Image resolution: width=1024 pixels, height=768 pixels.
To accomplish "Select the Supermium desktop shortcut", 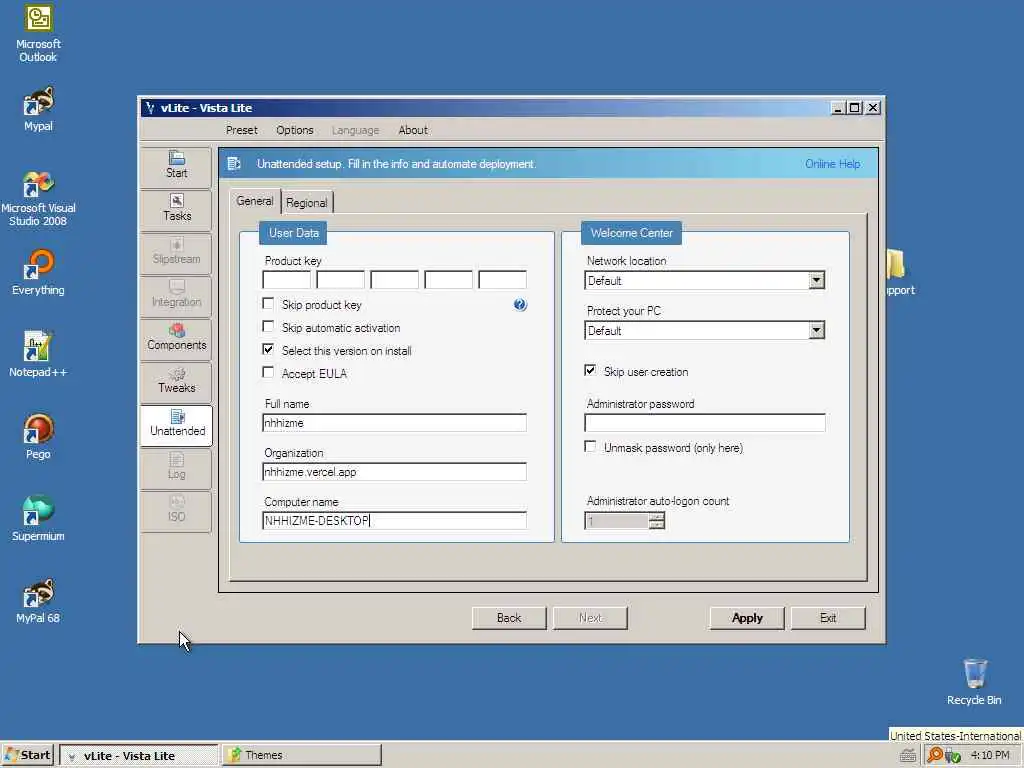I will [x=38, y=519].
